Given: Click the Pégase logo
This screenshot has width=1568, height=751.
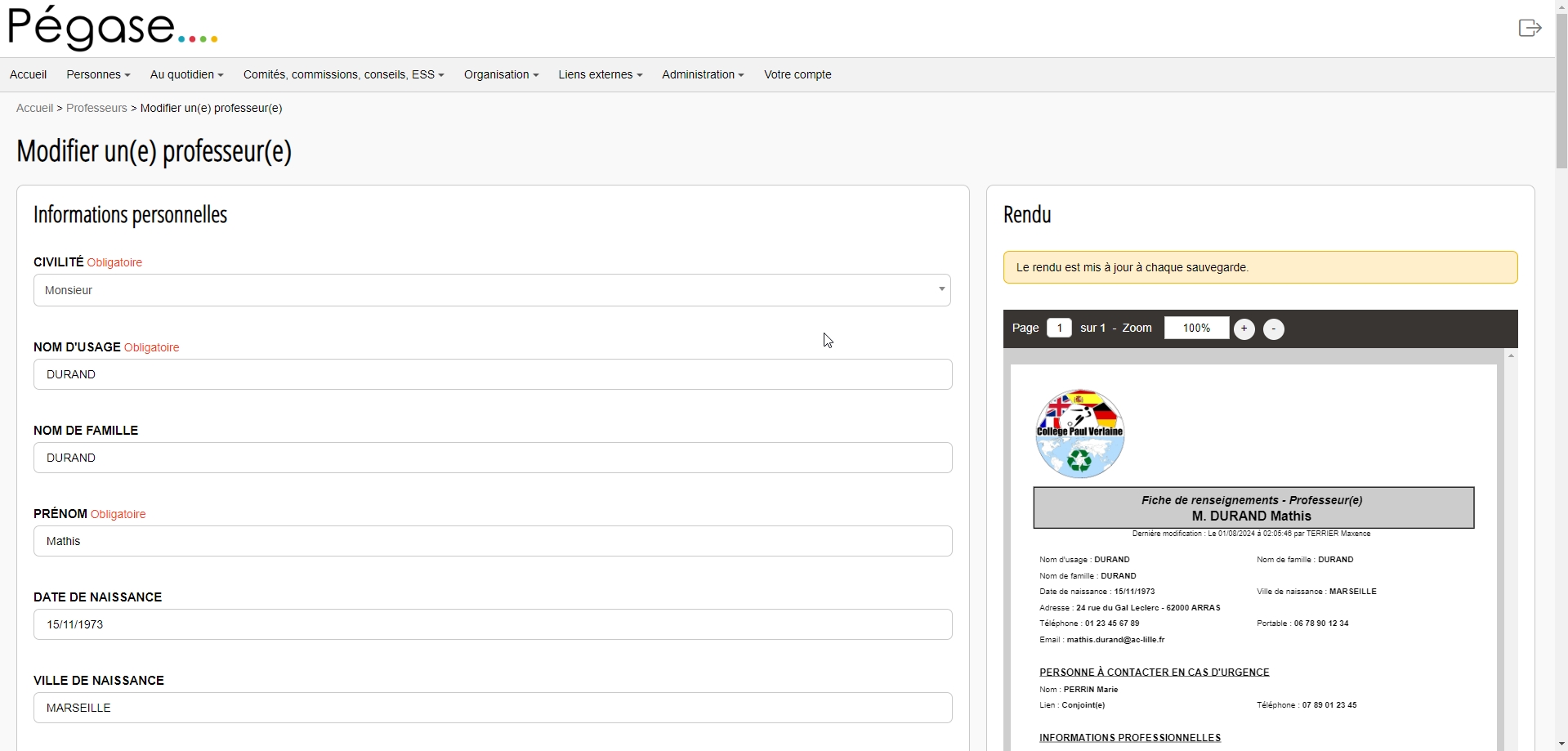Looking at the screenshot, I should tap(113, 29).
